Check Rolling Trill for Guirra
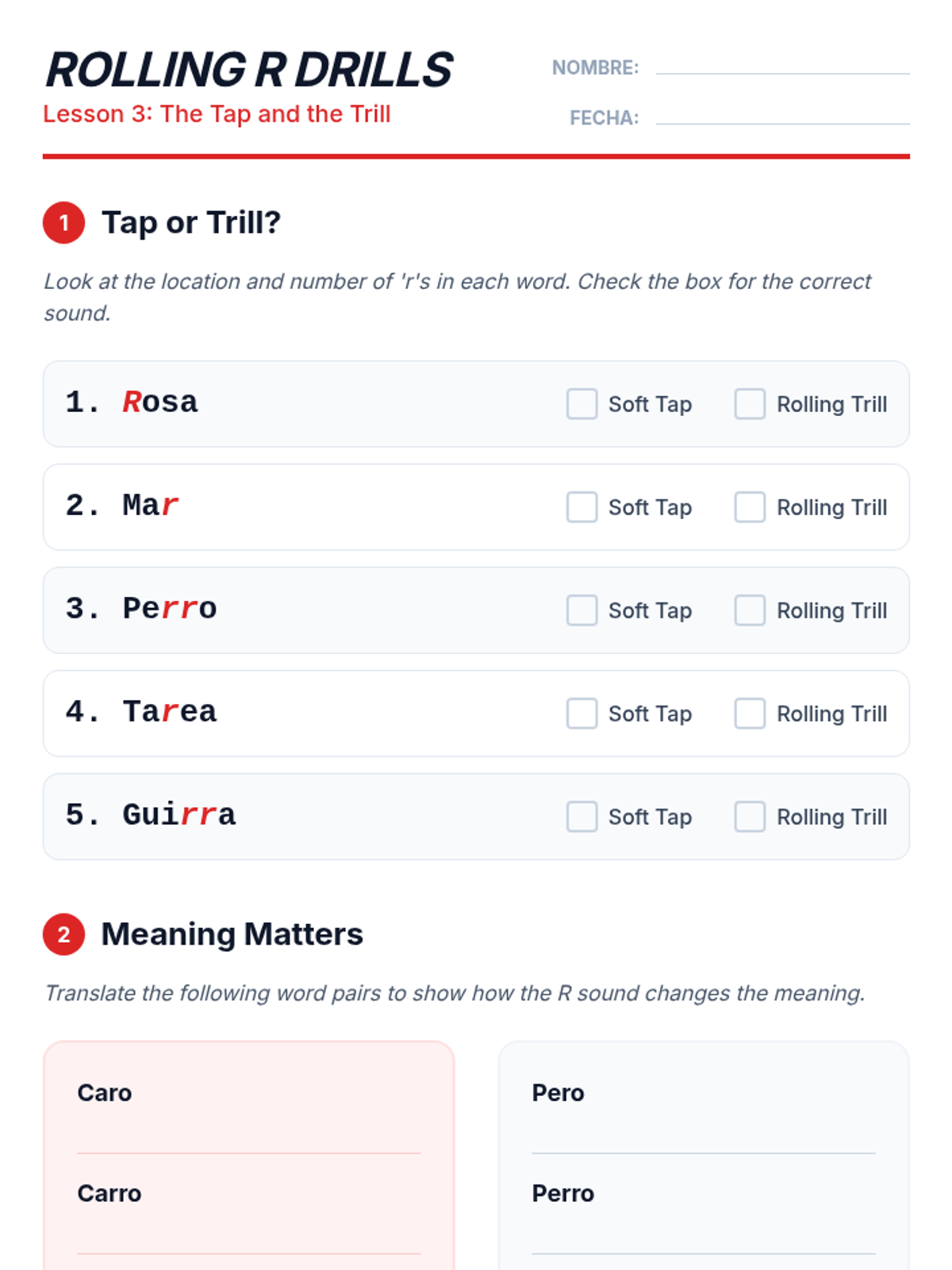Viewport: 952px width, 1270px height. pos(750,817)
